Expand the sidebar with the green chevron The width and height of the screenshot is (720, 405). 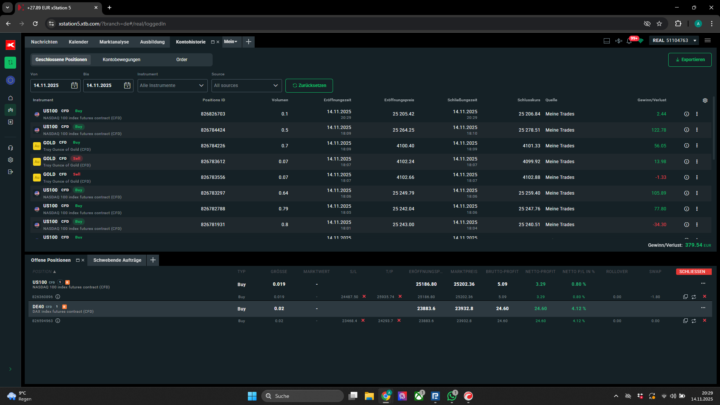tap(10, 369)
